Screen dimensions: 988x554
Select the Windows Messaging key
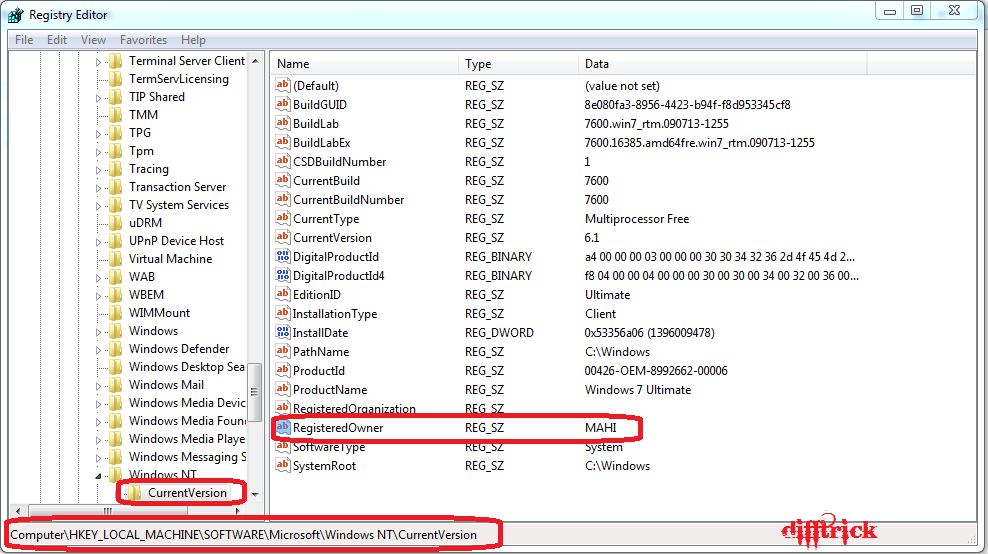[187, 457]
